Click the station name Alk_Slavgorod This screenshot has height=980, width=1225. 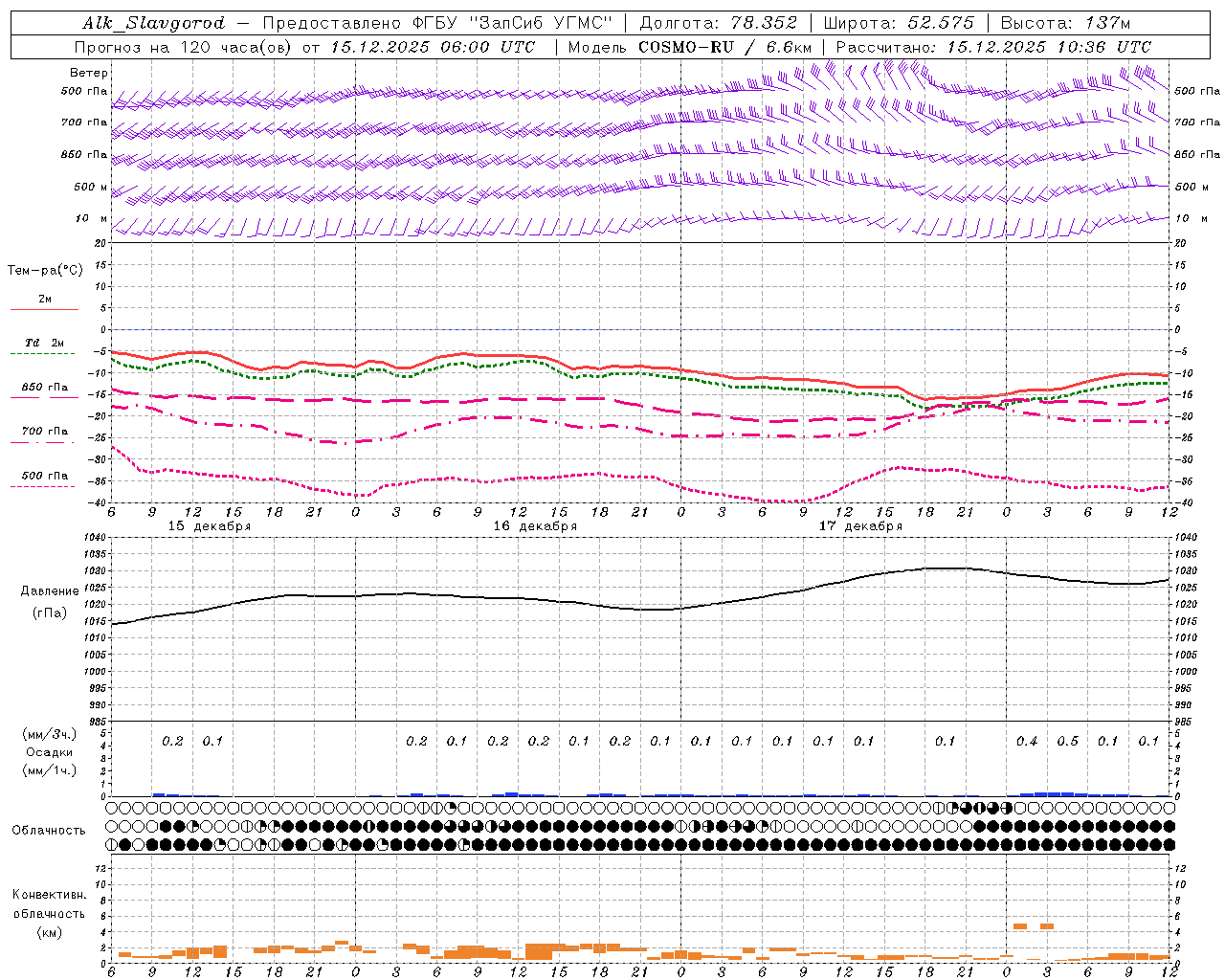pos(154,23)
